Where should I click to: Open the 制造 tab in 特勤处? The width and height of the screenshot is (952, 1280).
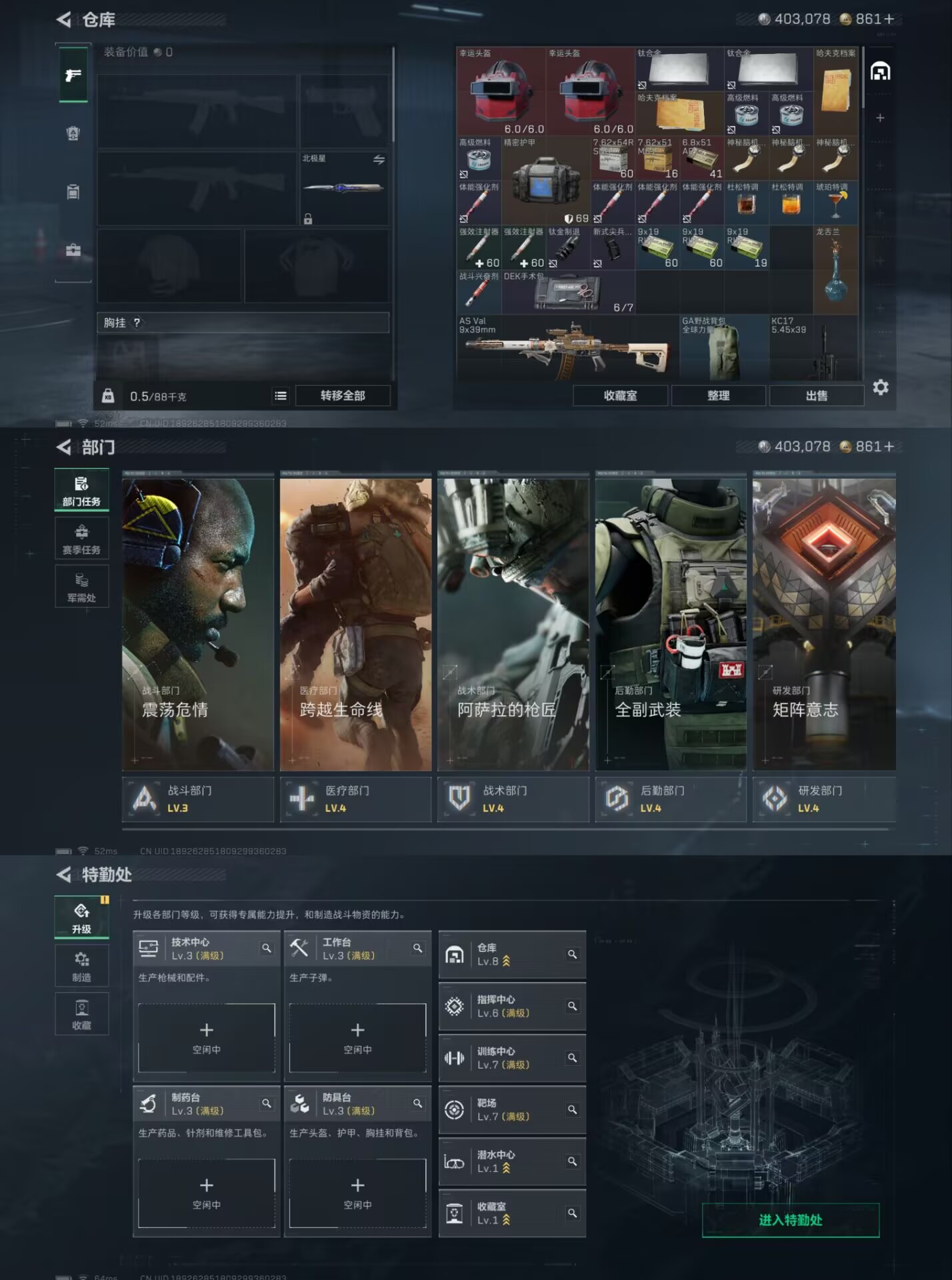81,965
